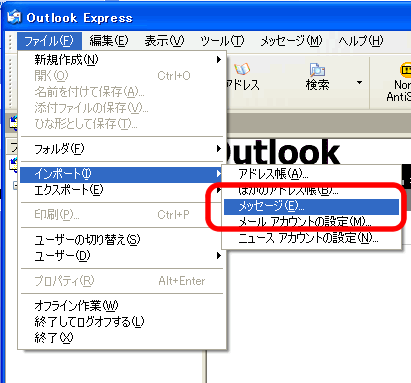Choose ほかのアドレス帳(B)... import option
The height and width of the screenshot is (383, 411).
click(311, 190)
